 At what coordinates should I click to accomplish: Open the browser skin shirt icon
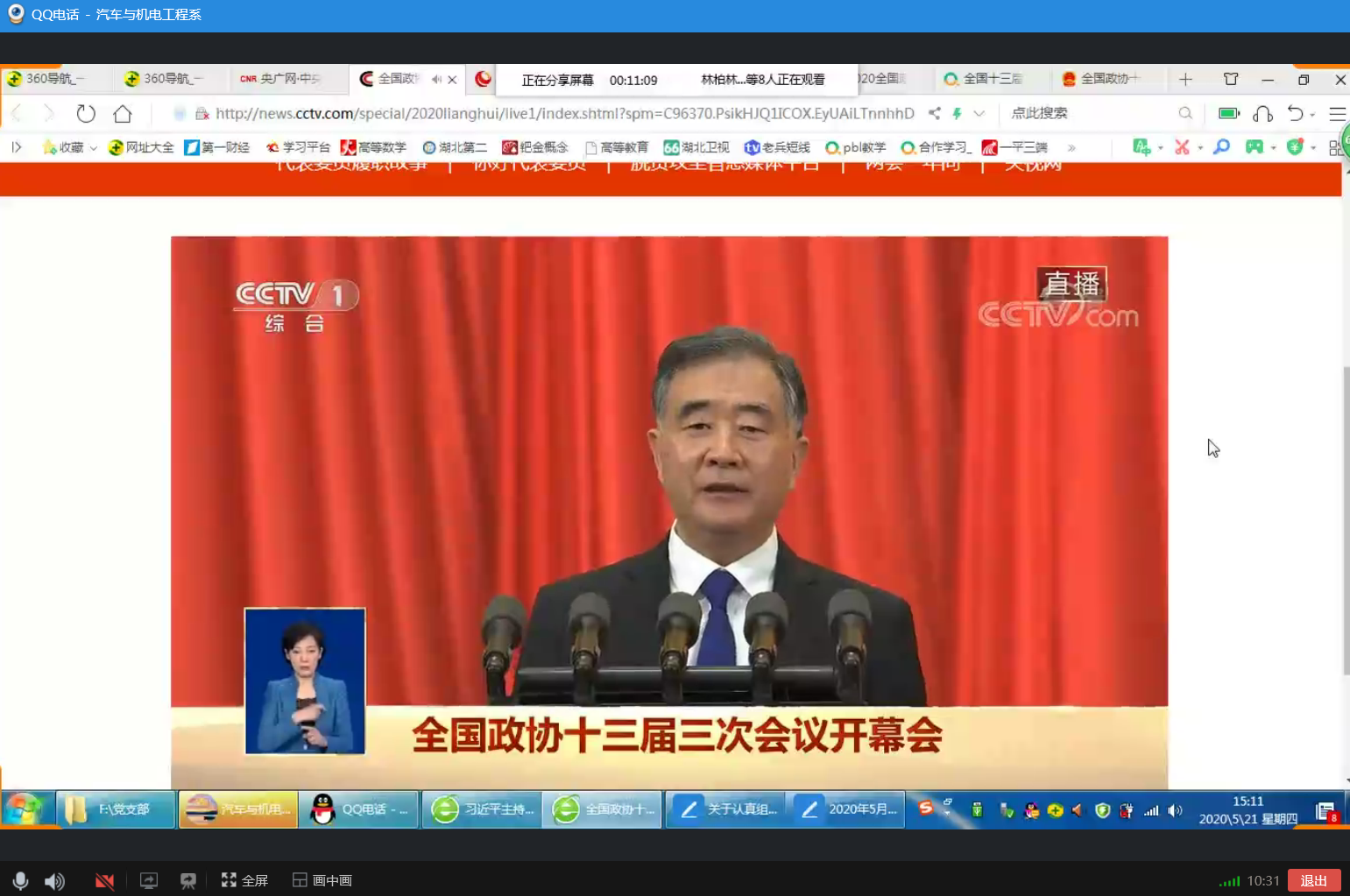click(1231, 79)
